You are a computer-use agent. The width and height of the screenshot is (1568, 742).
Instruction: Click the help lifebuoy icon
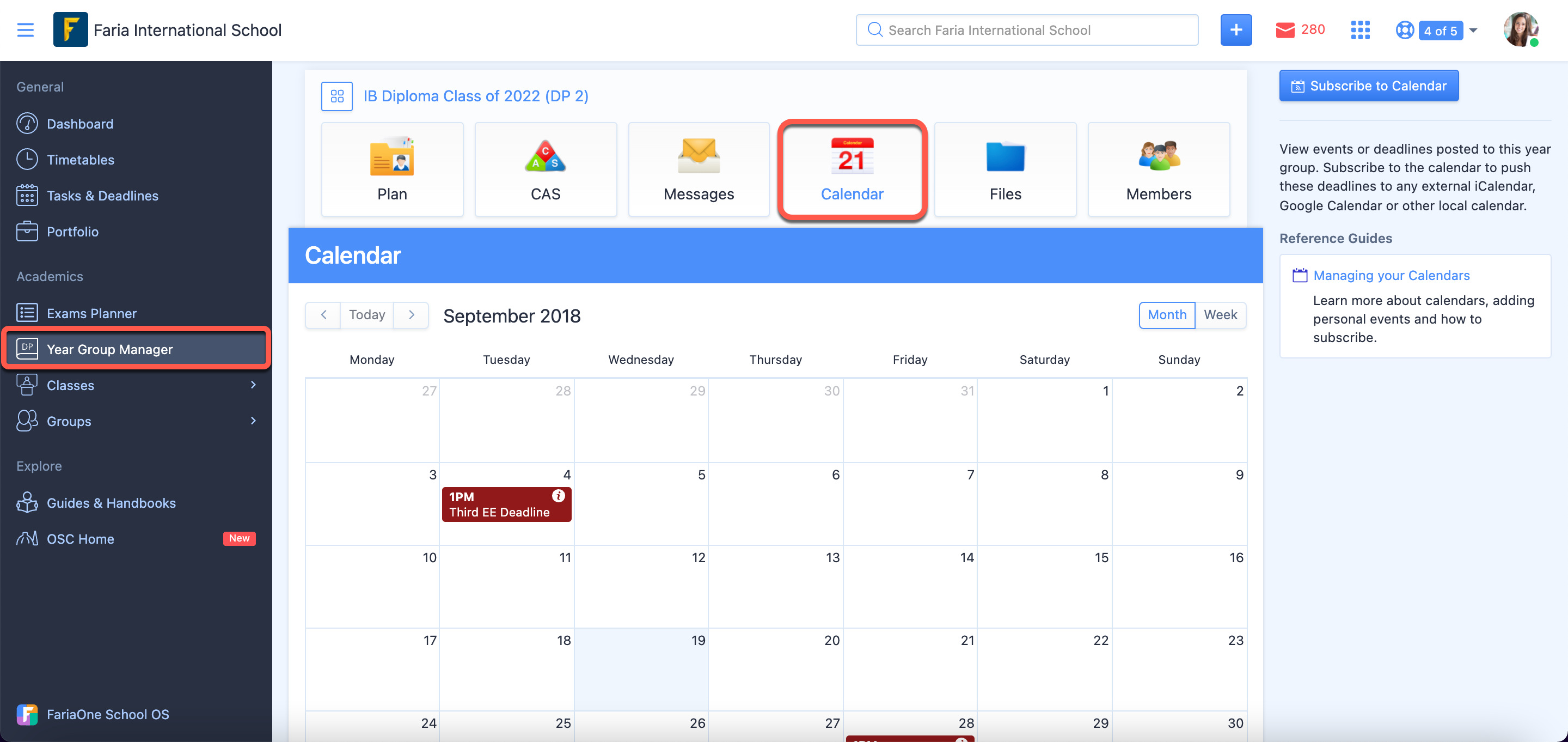[1404, 30]
